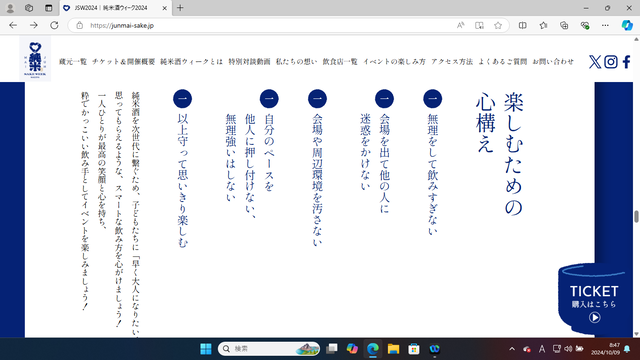Open a new browser tab
This screenshot has height=360, width=640.
(x=180, y=8)
